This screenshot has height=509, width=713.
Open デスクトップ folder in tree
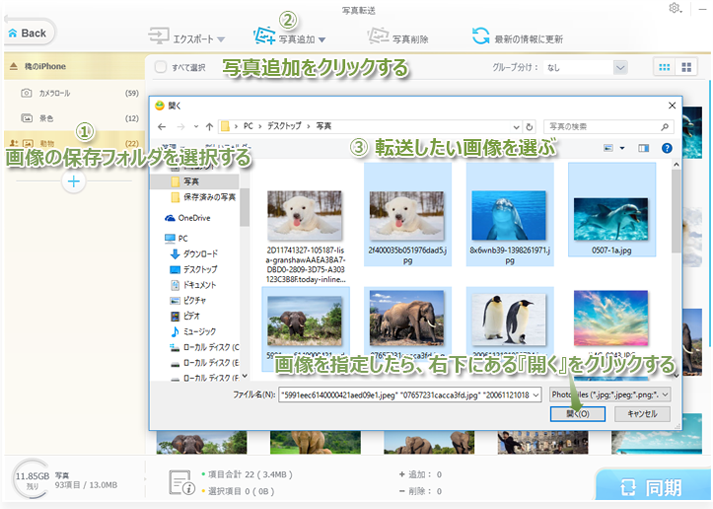pos(194,269)
